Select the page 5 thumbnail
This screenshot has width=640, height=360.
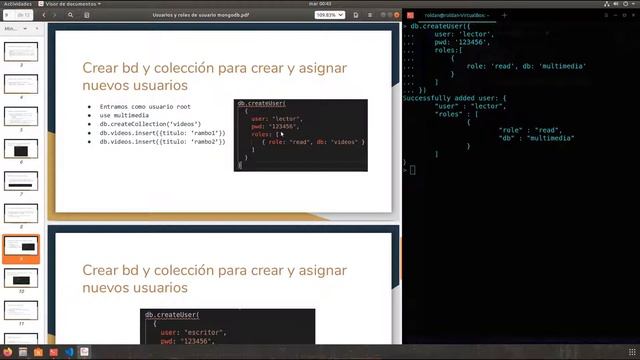coord(21,116)
